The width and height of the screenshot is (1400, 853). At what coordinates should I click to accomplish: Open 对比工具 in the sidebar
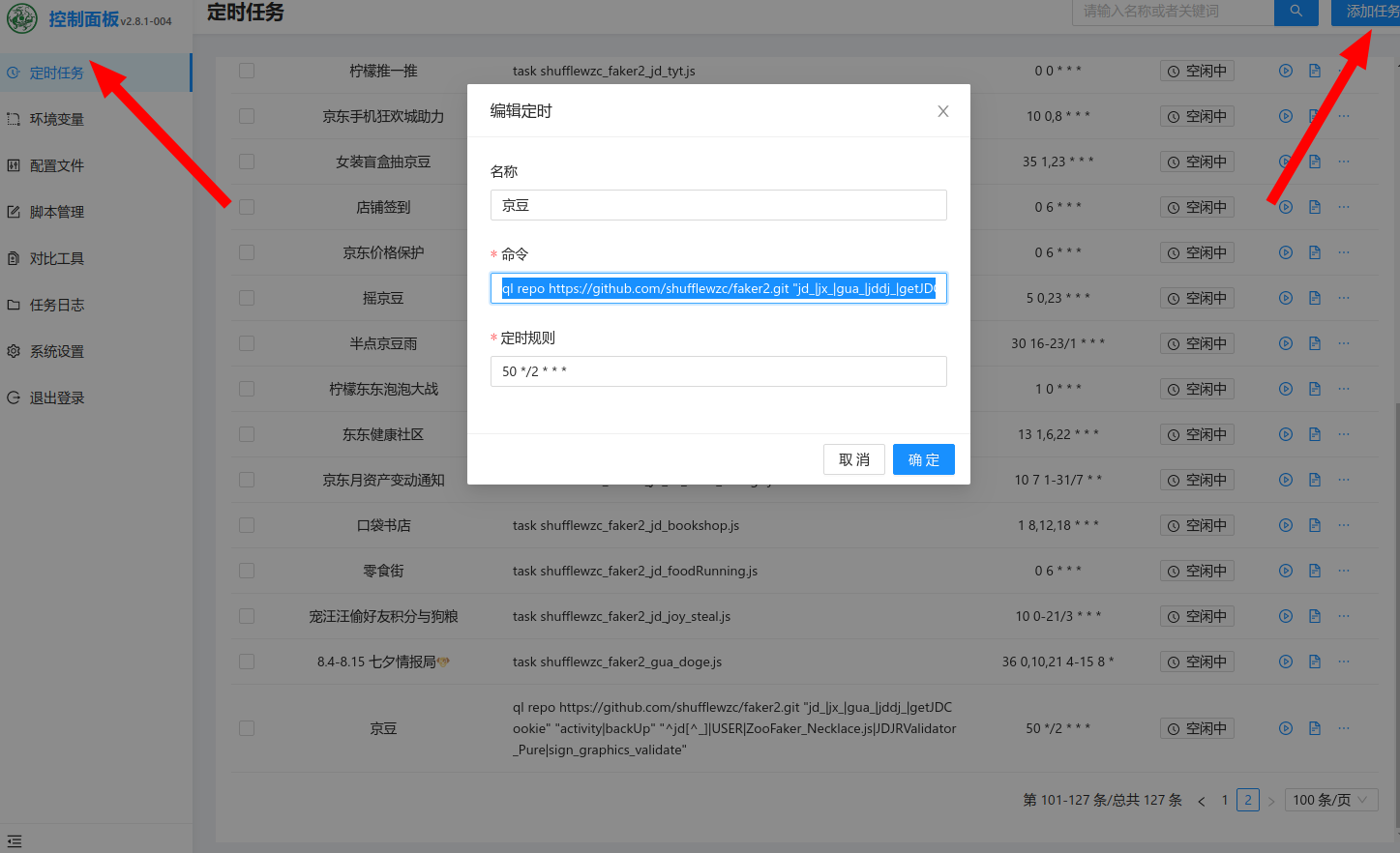96,258
